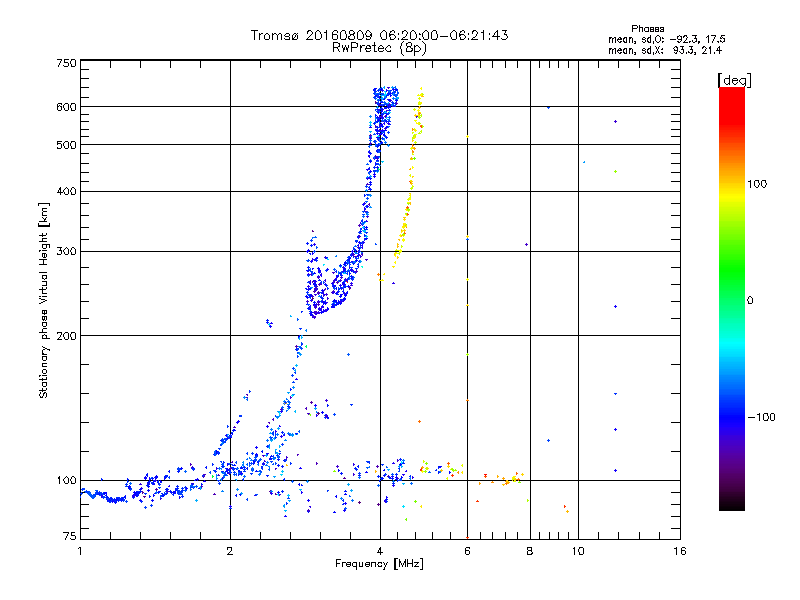Click the y-axis title "Stationary phase Virtual Height [km]"
This screenshot has width=800, height=600.
43,300
